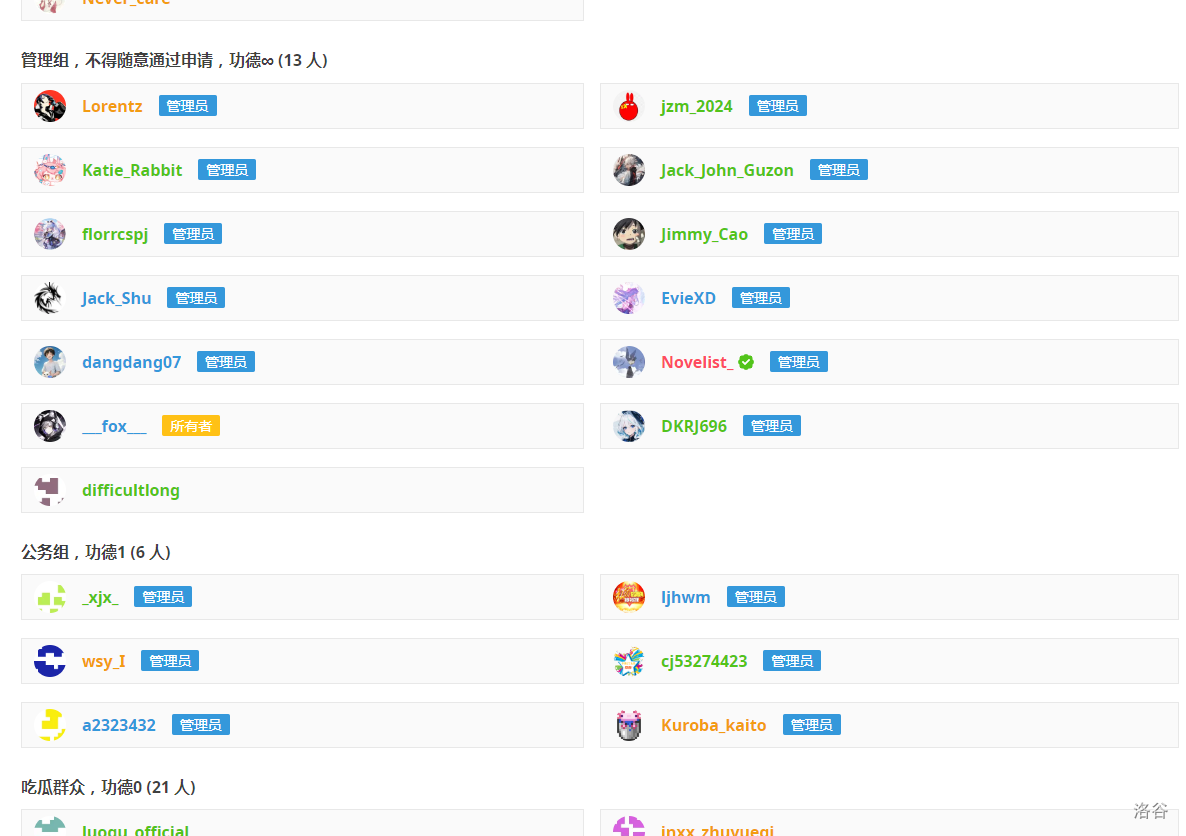1186x836 pixels.
Task: Open the difficultlong user profile link
Action: tap(131, 490)
